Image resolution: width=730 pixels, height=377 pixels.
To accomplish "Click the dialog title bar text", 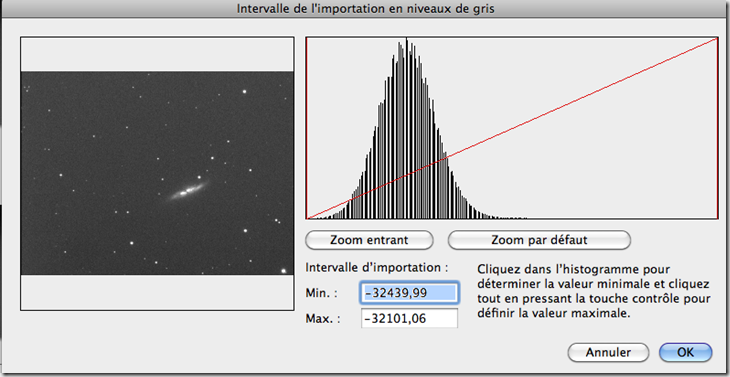I will [x=365, y=9].
